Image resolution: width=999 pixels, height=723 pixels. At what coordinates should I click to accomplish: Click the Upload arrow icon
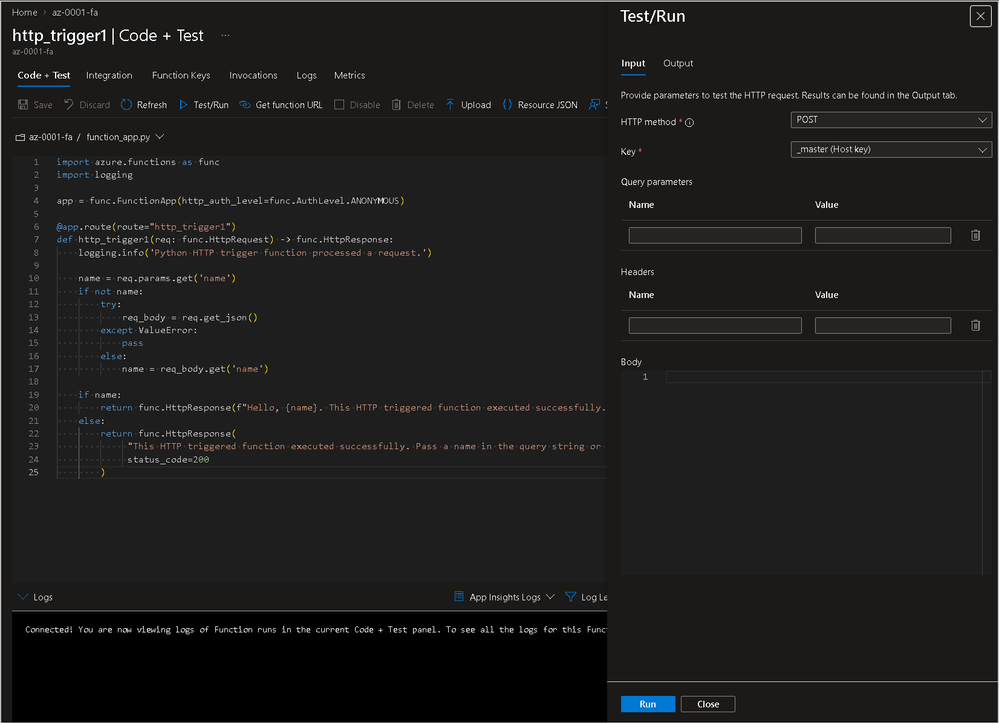(450, 104)
